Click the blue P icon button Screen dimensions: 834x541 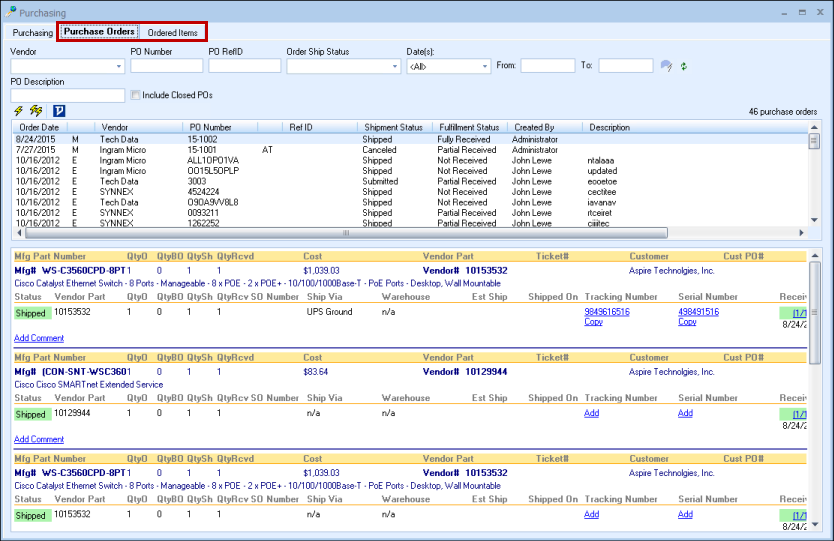tap(59, 110)
